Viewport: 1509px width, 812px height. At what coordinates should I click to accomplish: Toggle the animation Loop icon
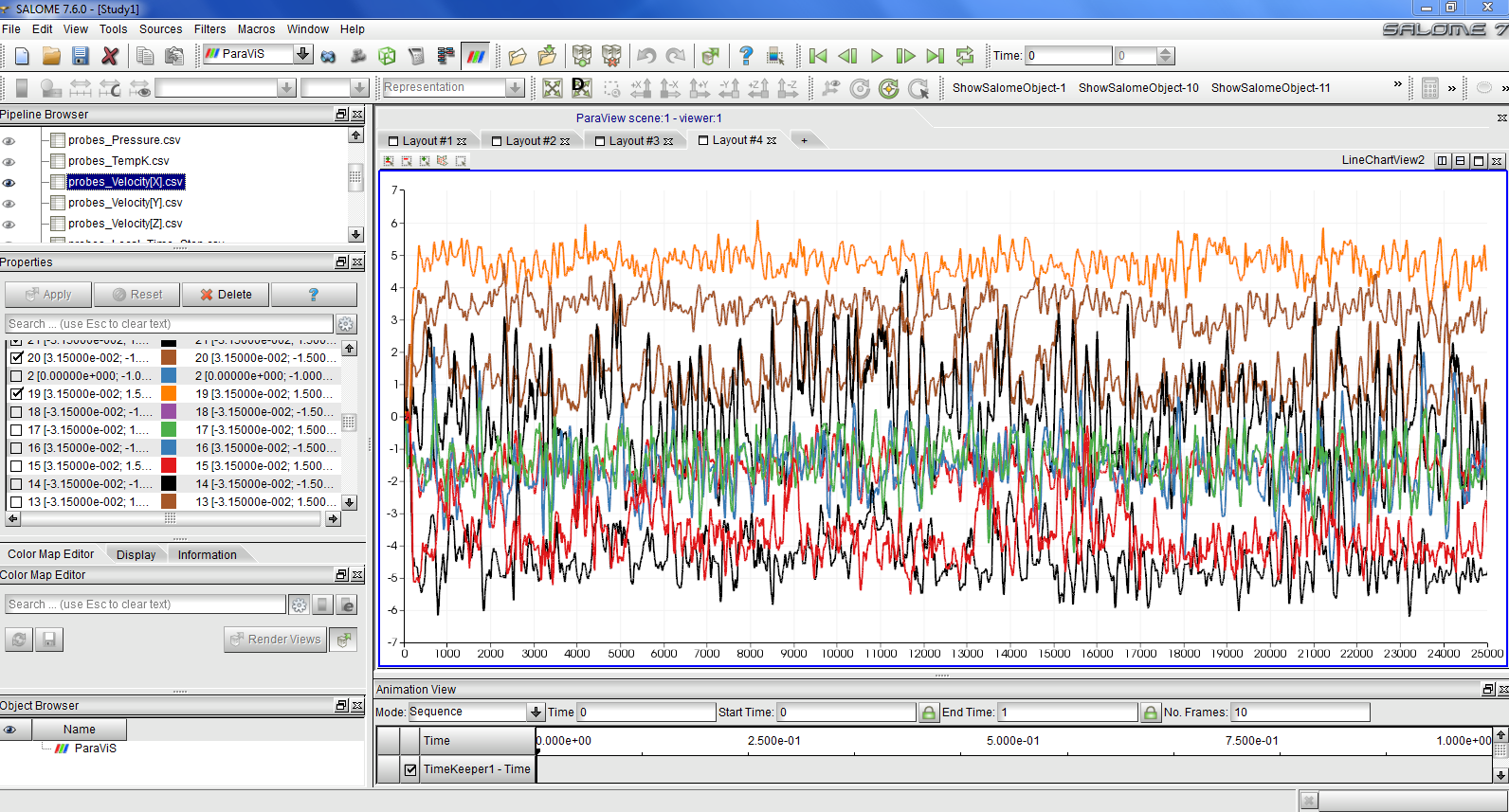click(964, 56)
